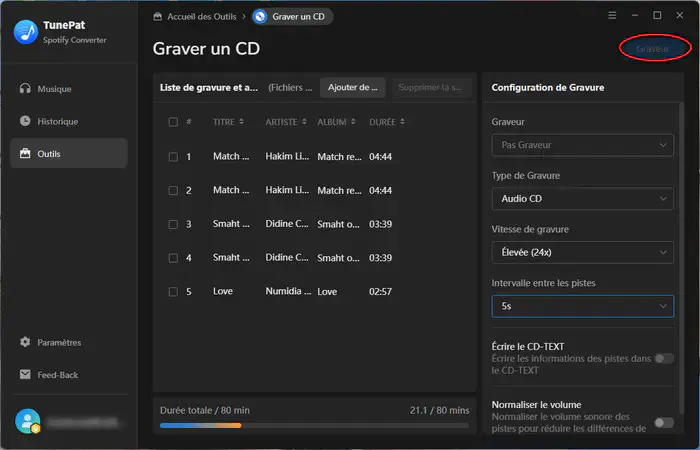This screenshot has width=700, height=450.
Task: Click the 'Numidia ...' artist cell
Action: click(288, 291)
